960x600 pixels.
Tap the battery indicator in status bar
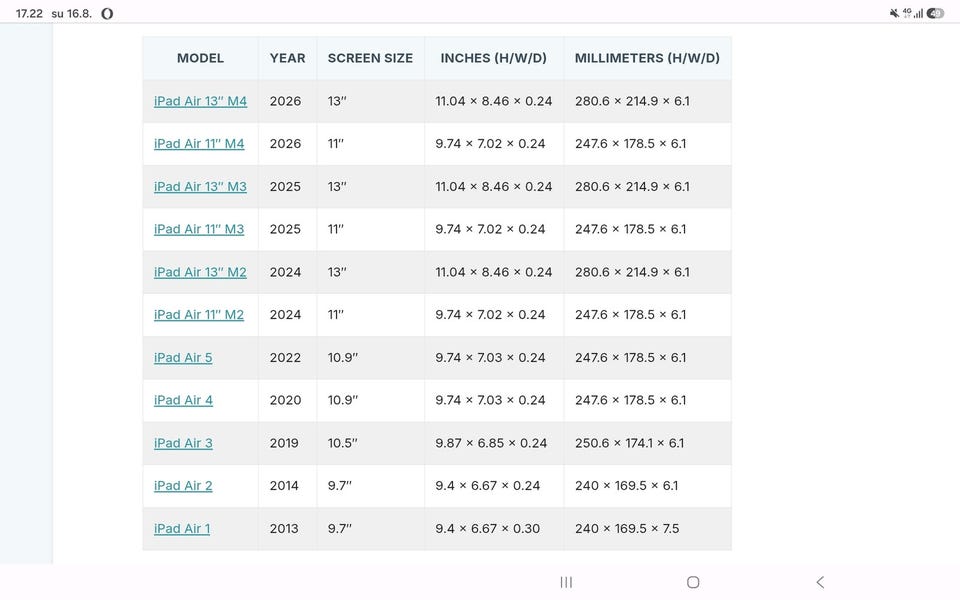tap(935, 13)
